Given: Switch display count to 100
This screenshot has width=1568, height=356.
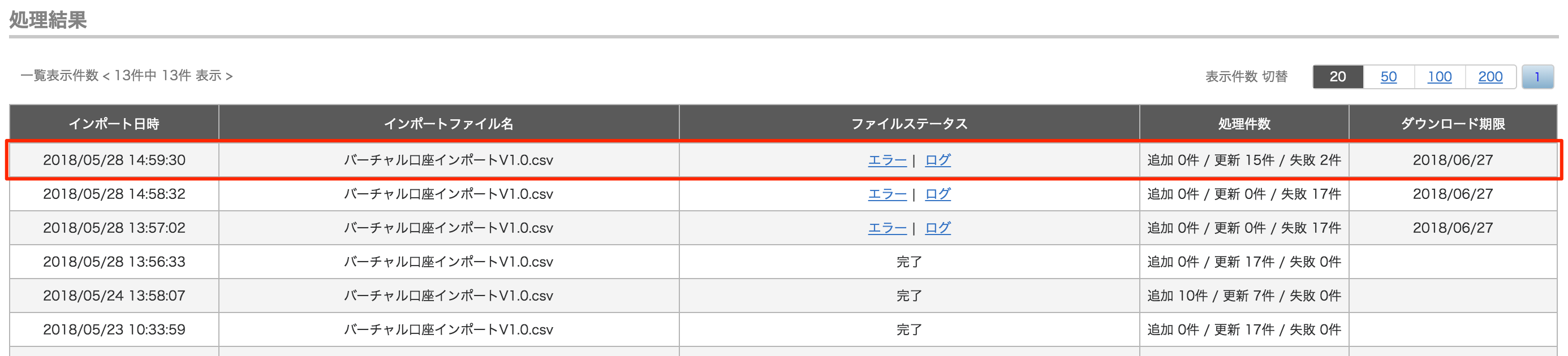Looking at the screenshot, I should [x=1440, y=77].
